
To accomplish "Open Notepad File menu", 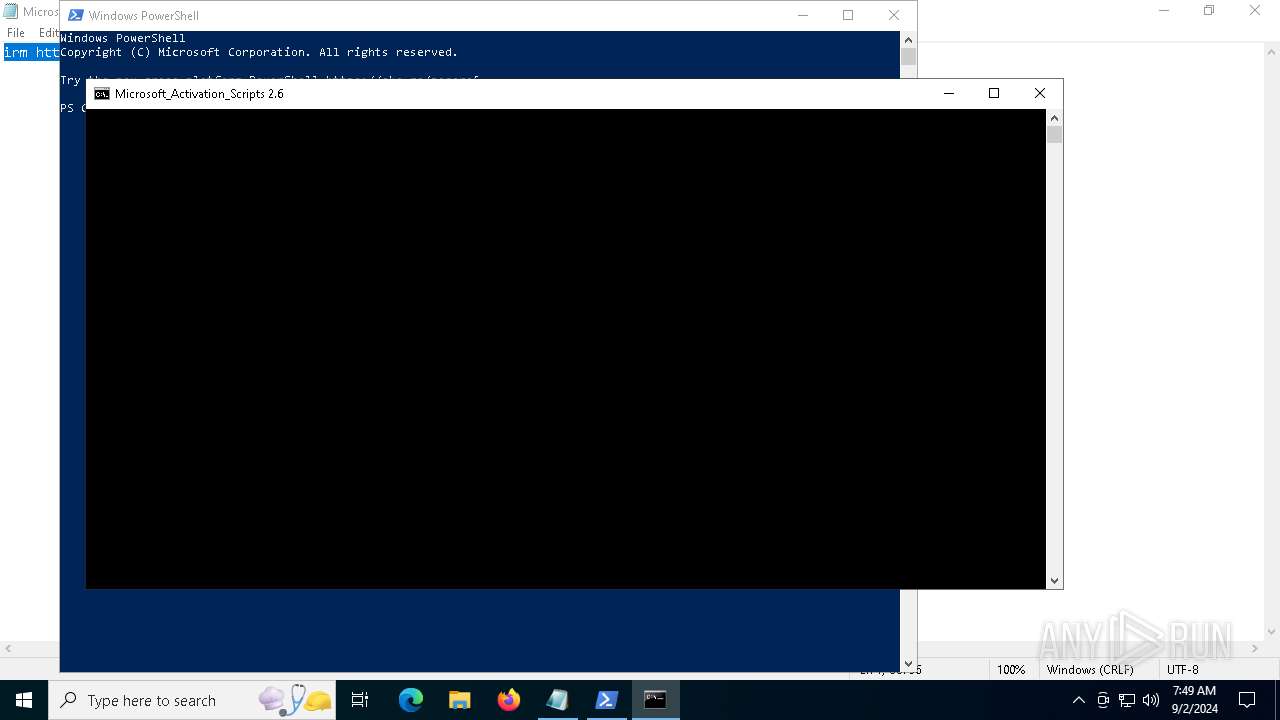I will pos(16,33).
